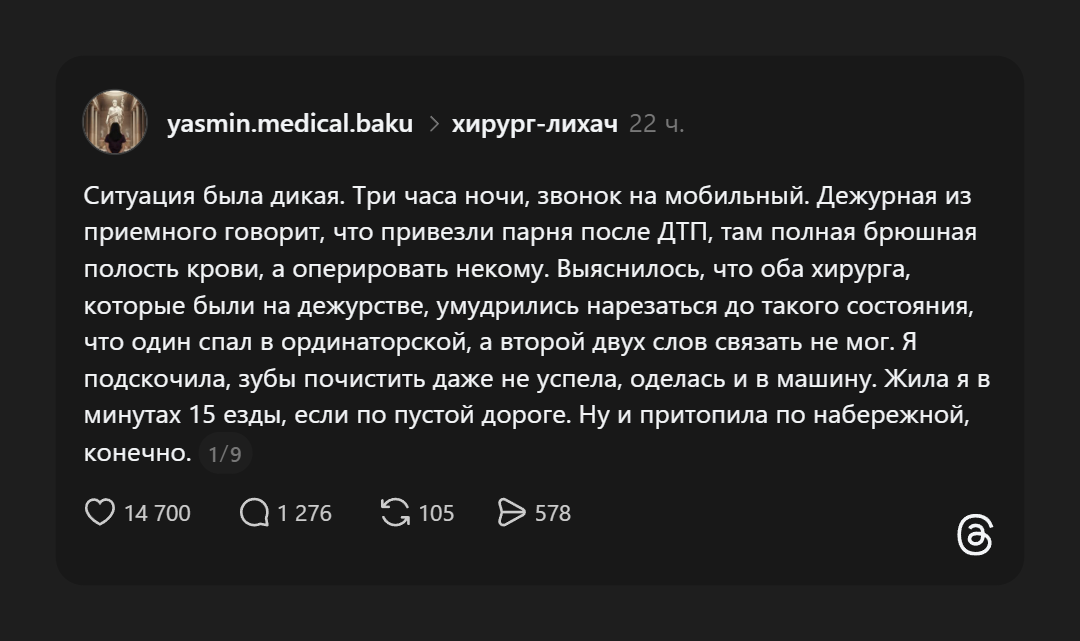Click the username yasmin.medical.baku
This screenshot has width=1080, height=641.
(291, 124)
